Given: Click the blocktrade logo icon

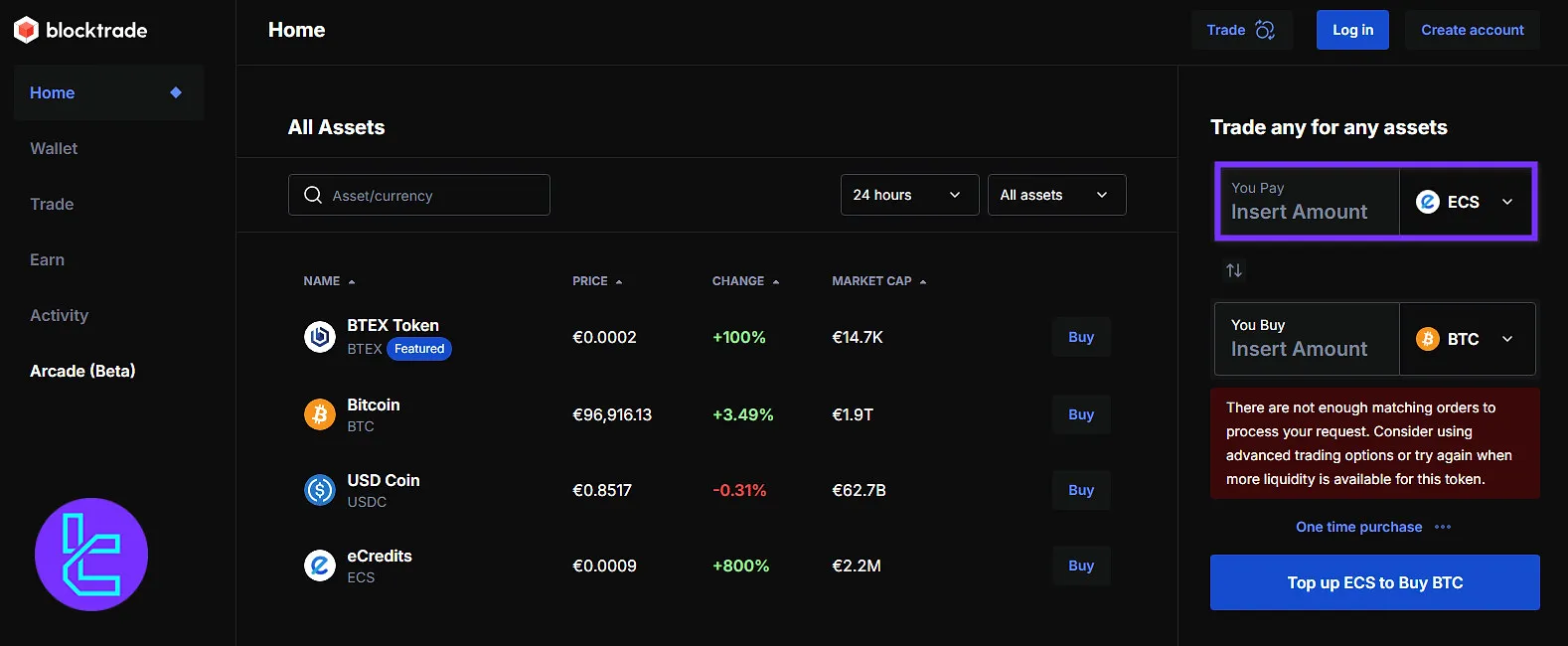Looking at the screenshot, I should 26,30.
